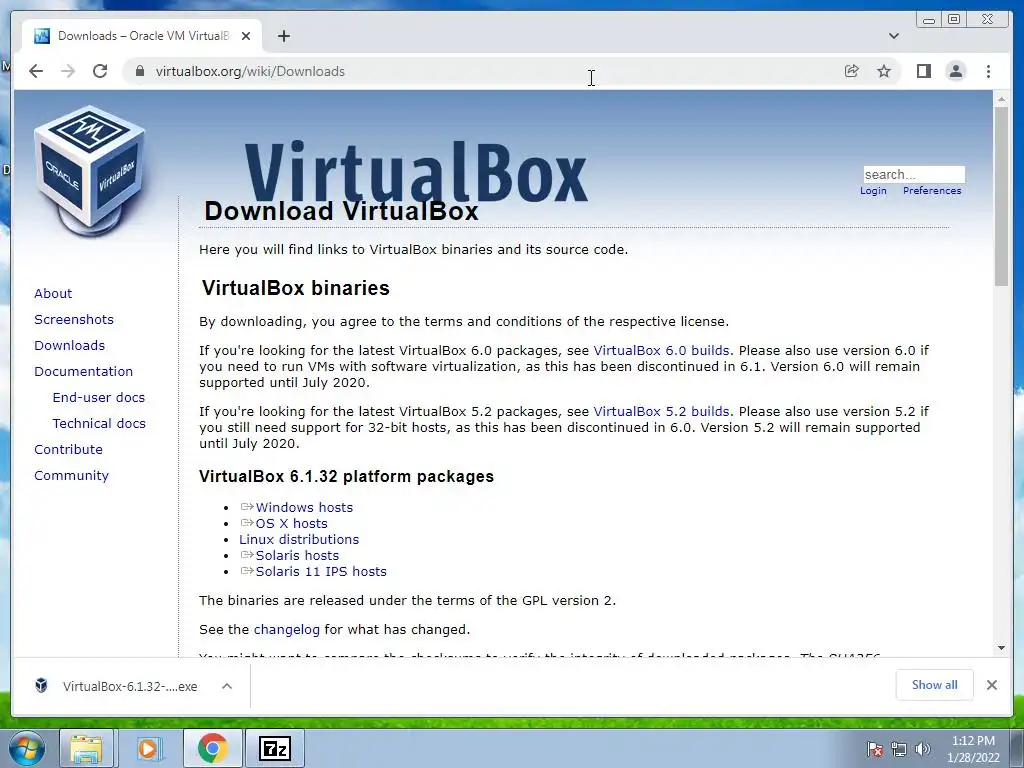Focus the search... box on the page
This screenshot has width=1024, height=768.
[x=914, y=174]
